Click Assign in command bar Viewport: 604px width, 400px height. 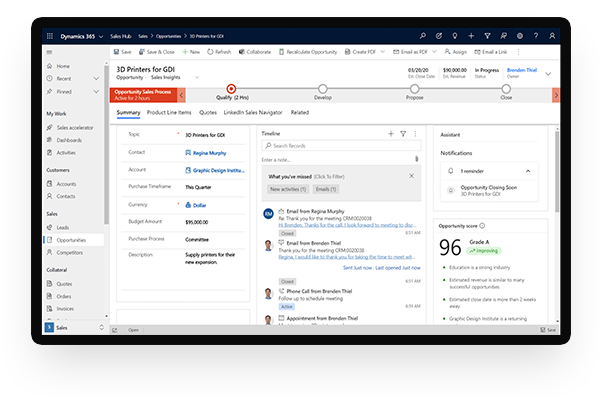(x=456, y=52)
